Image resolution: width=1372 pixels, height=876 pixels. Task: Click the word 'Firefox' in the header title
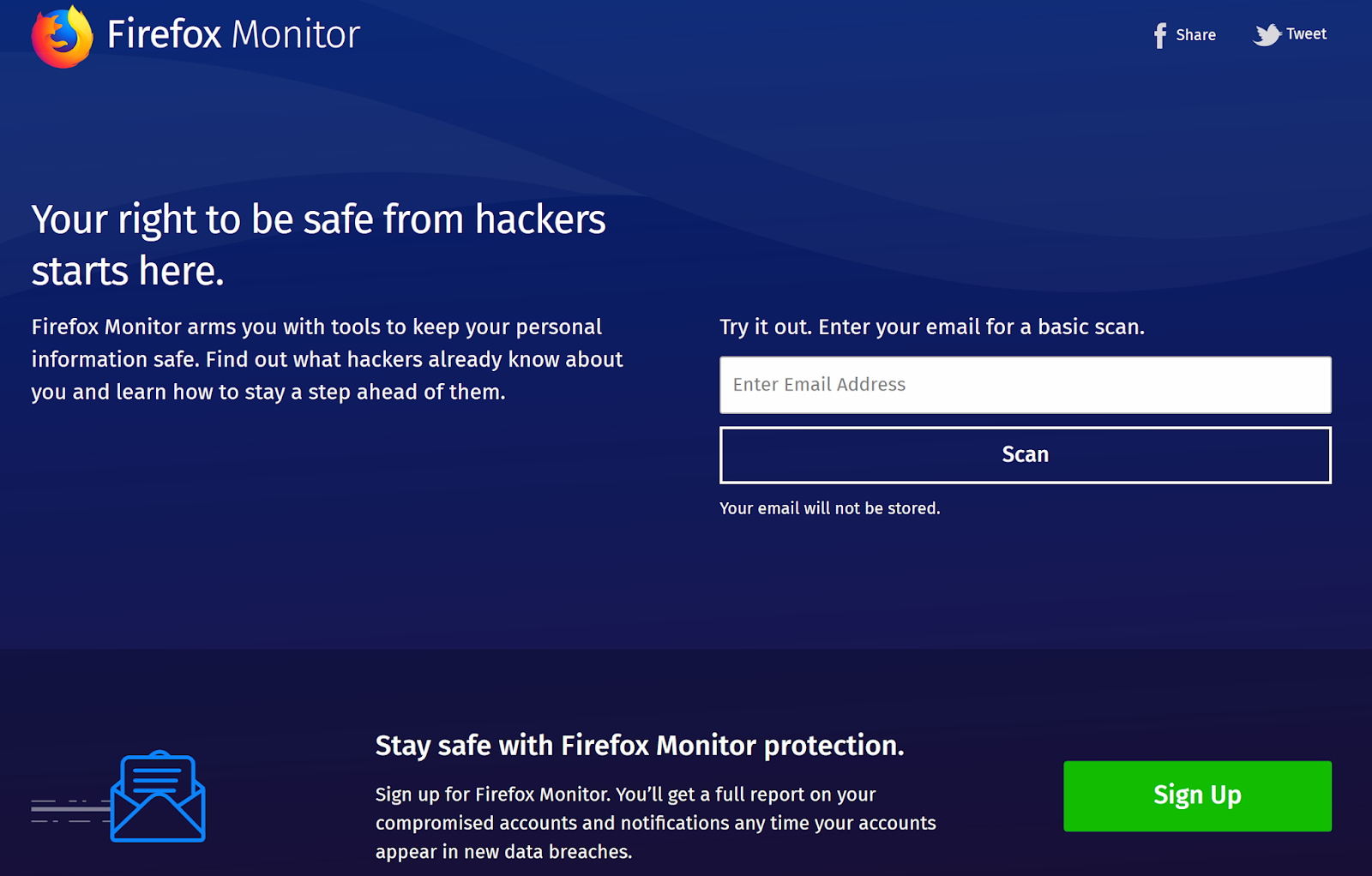tap(164, 35)
